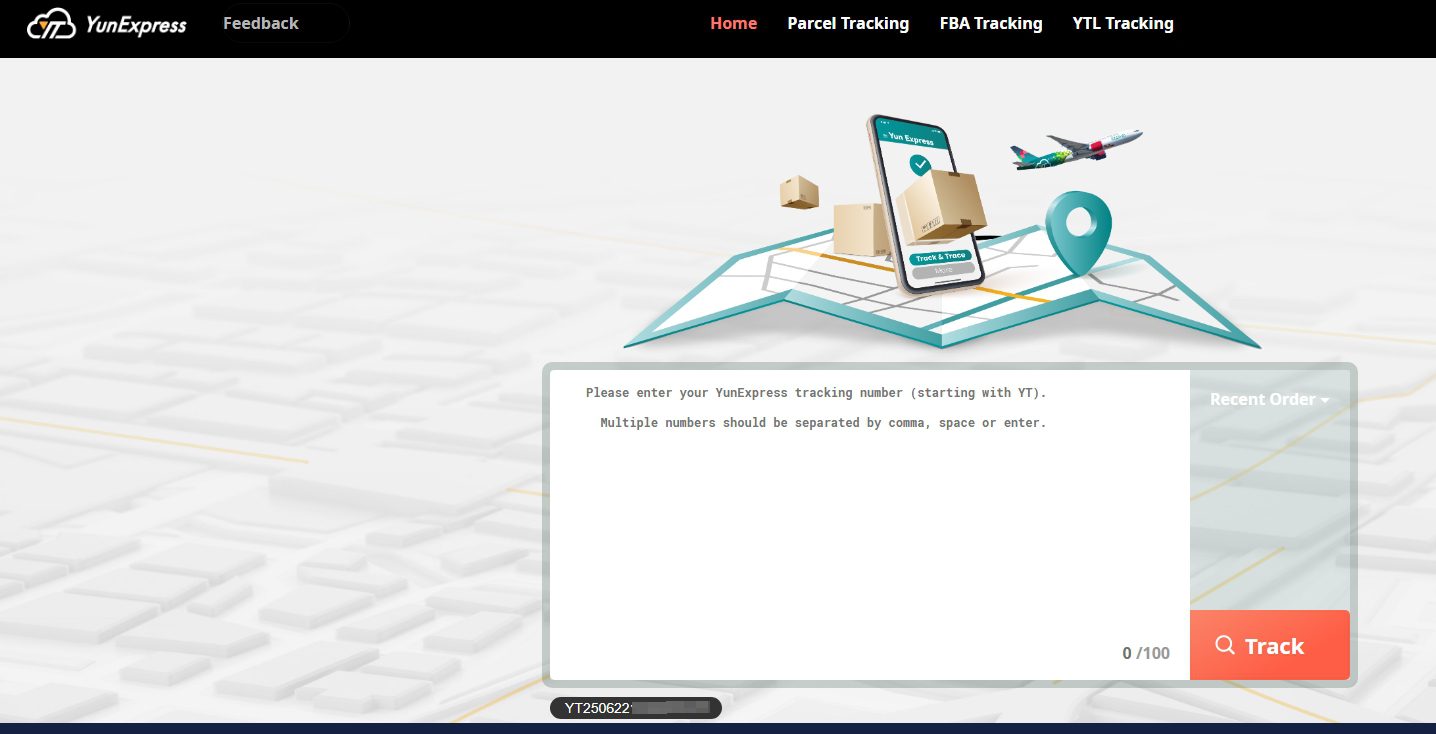1436x734 pixels.
Task: Click the airplane illustration
Action: [1075, 149]
